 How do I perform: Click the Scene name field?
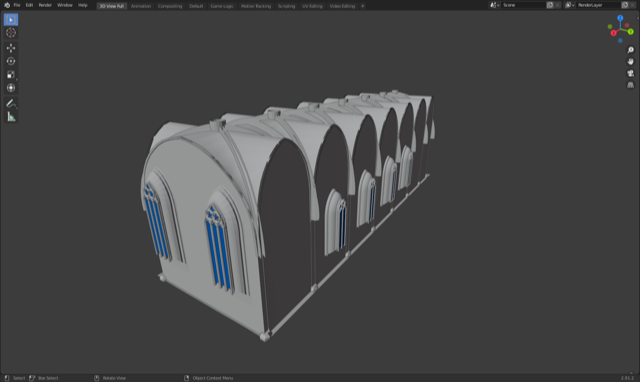pyautogui.click(x=523, y=5)
